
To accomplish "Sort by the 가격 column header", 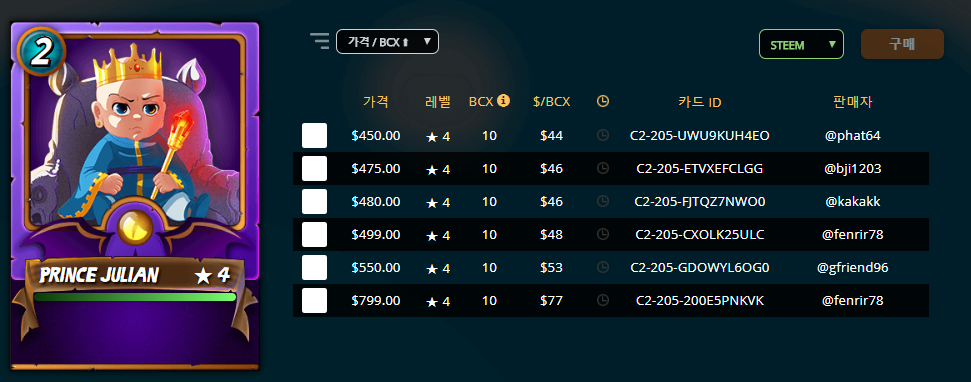I will 376,102.
